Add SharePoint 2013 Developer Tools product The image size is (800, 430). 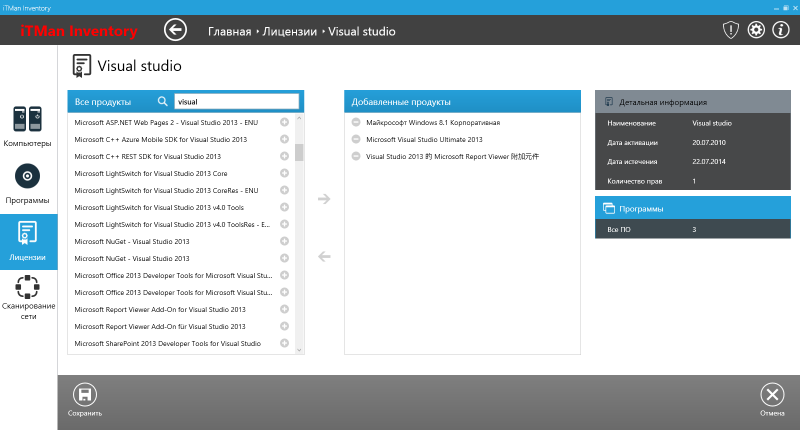click(285, 343)
